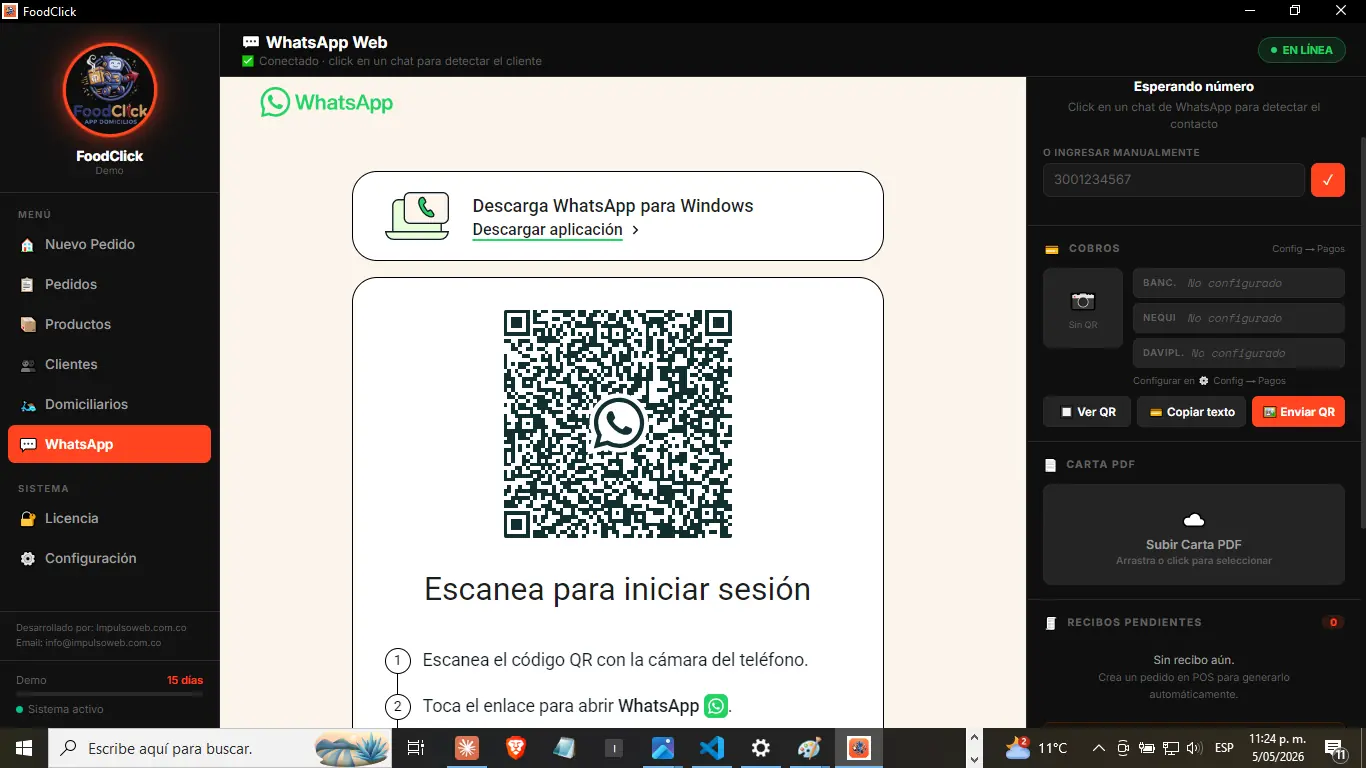1366x768 pixels.
Task: Click the Esperando número heading
Action: pos(1194,87)
